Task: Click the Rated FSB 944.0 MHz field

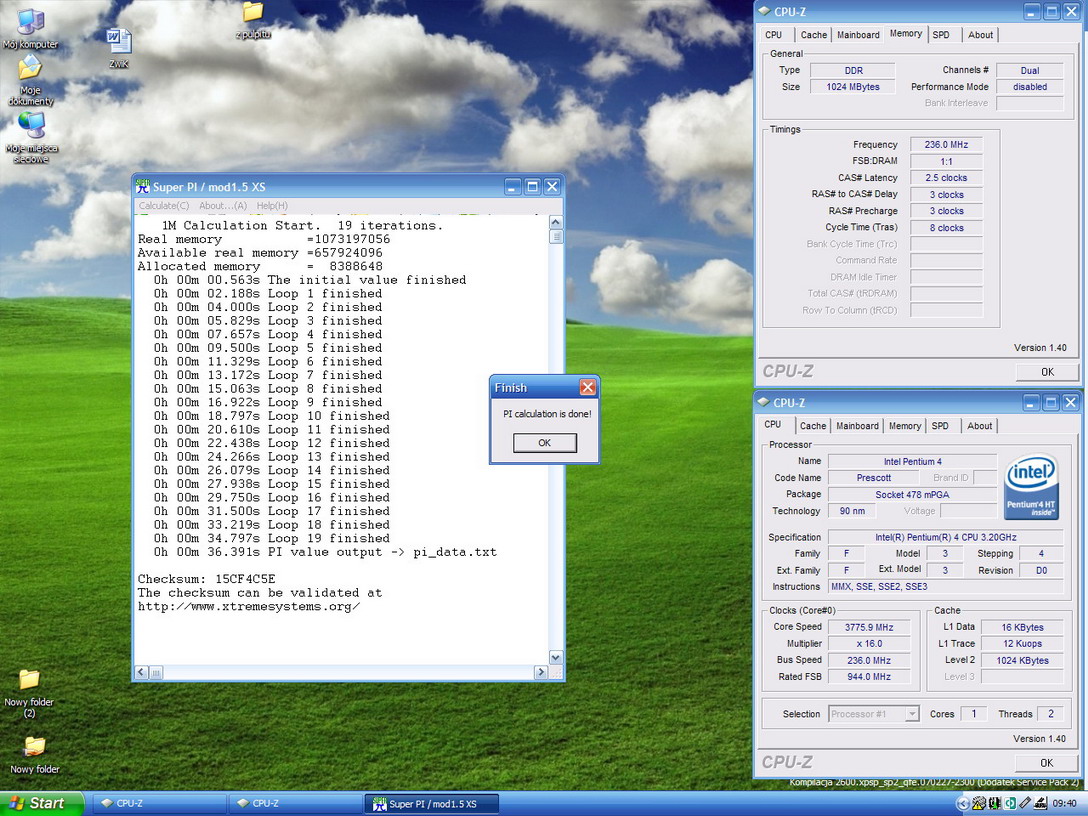Action: (x=869, y=677)
